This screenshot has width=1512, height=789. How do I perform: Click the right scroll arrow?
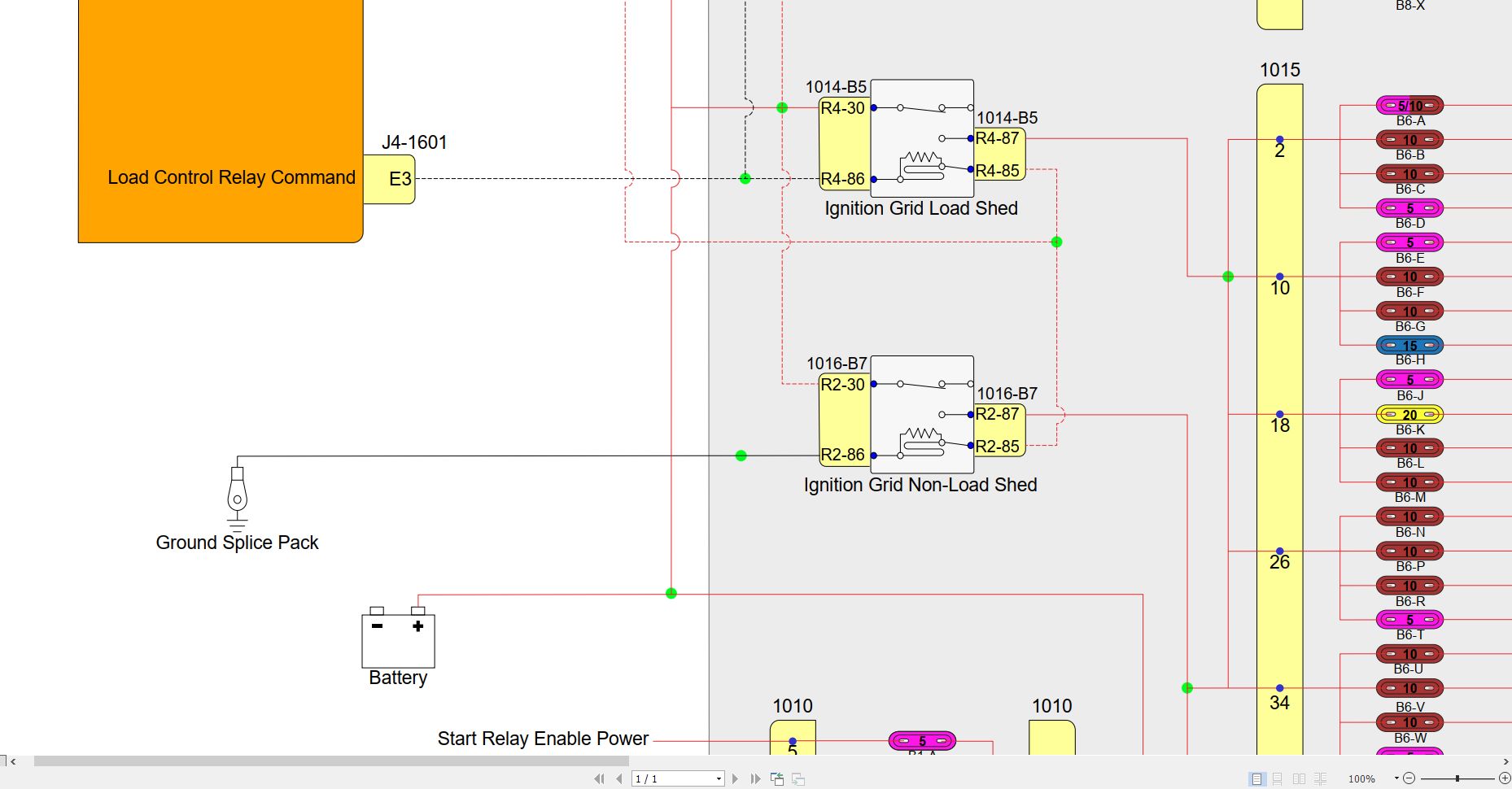tap(1505, 761)
